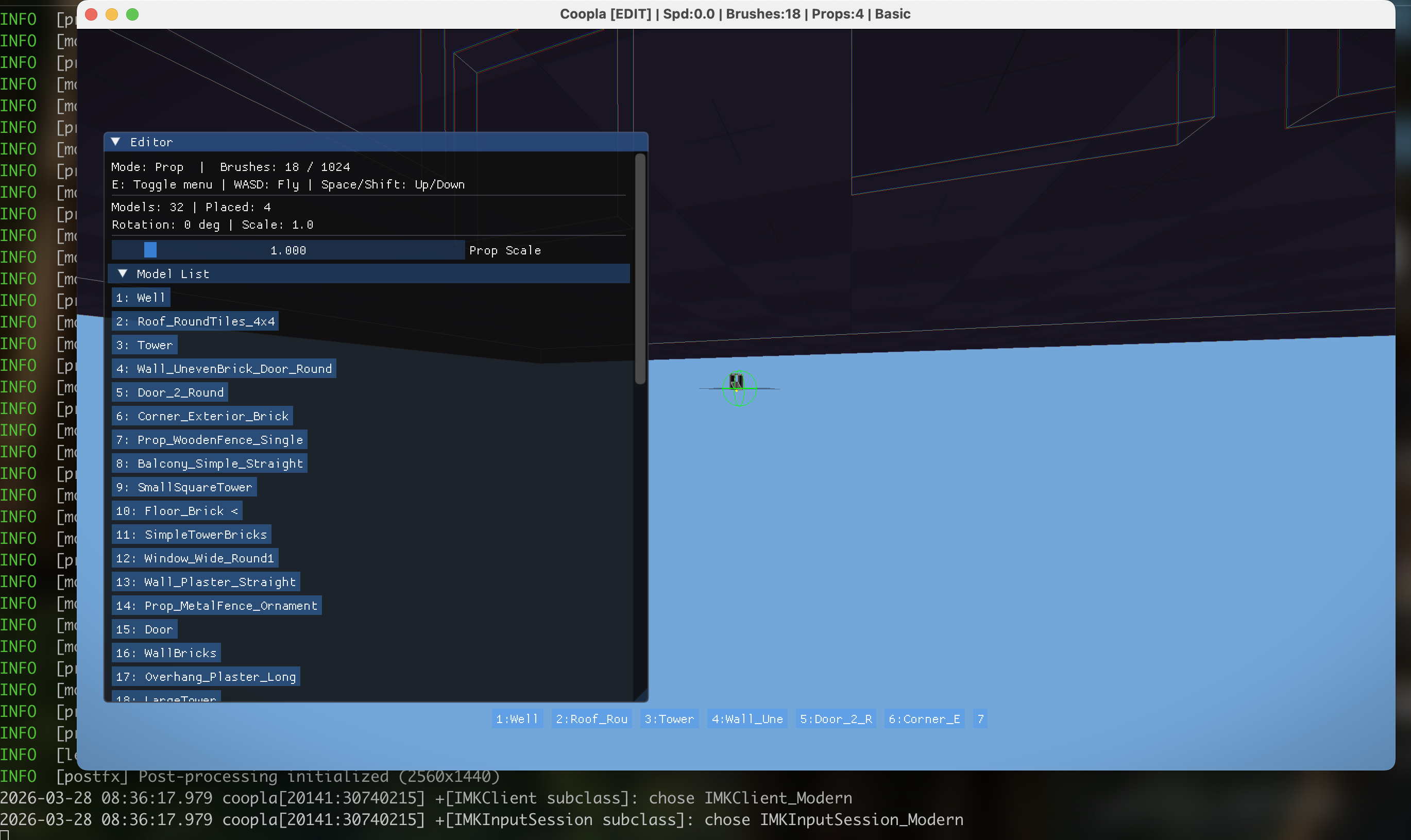The width and height of the screenshot is (1411, 840).
Task: Select Roof_Rou in the bottom quickbar
Action: pos(591,718)
